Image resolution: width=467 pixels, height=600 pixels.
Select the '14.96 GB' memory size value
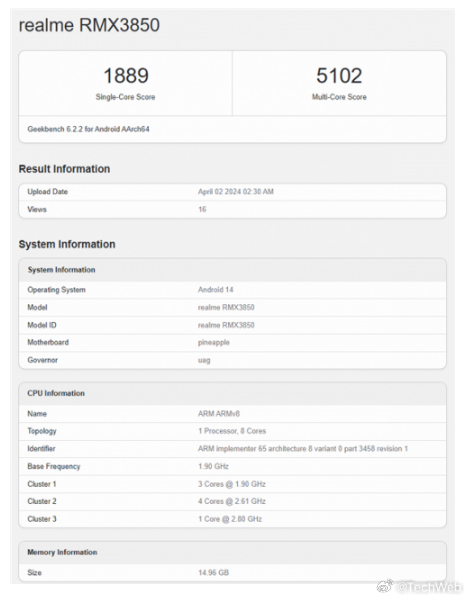[x=213, y=572]
